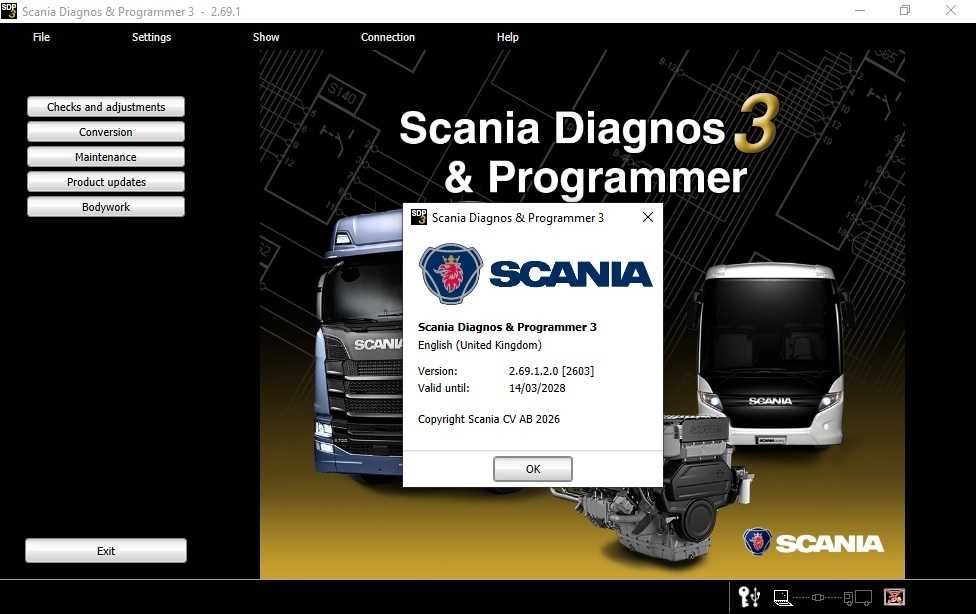The width and height of the screenshot is (976, 614).
Task: Click the laptop computer connection icon
Action: (x=782, y=598)
